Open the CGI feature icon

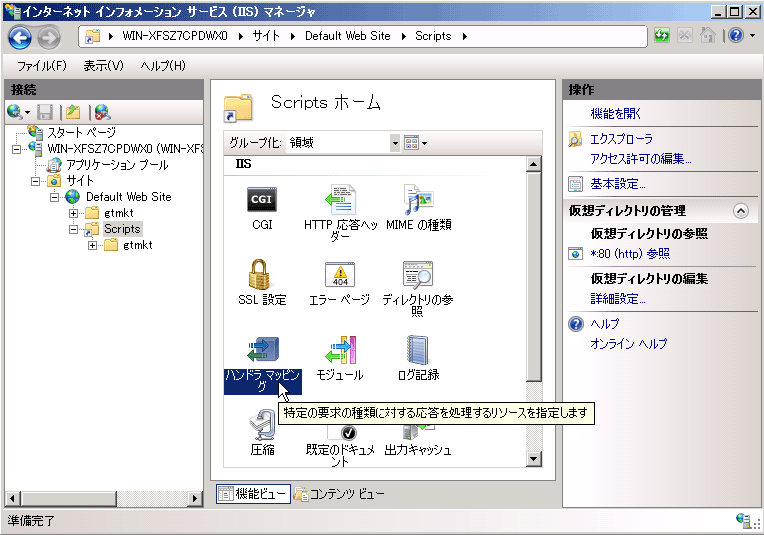click(262, 200)
